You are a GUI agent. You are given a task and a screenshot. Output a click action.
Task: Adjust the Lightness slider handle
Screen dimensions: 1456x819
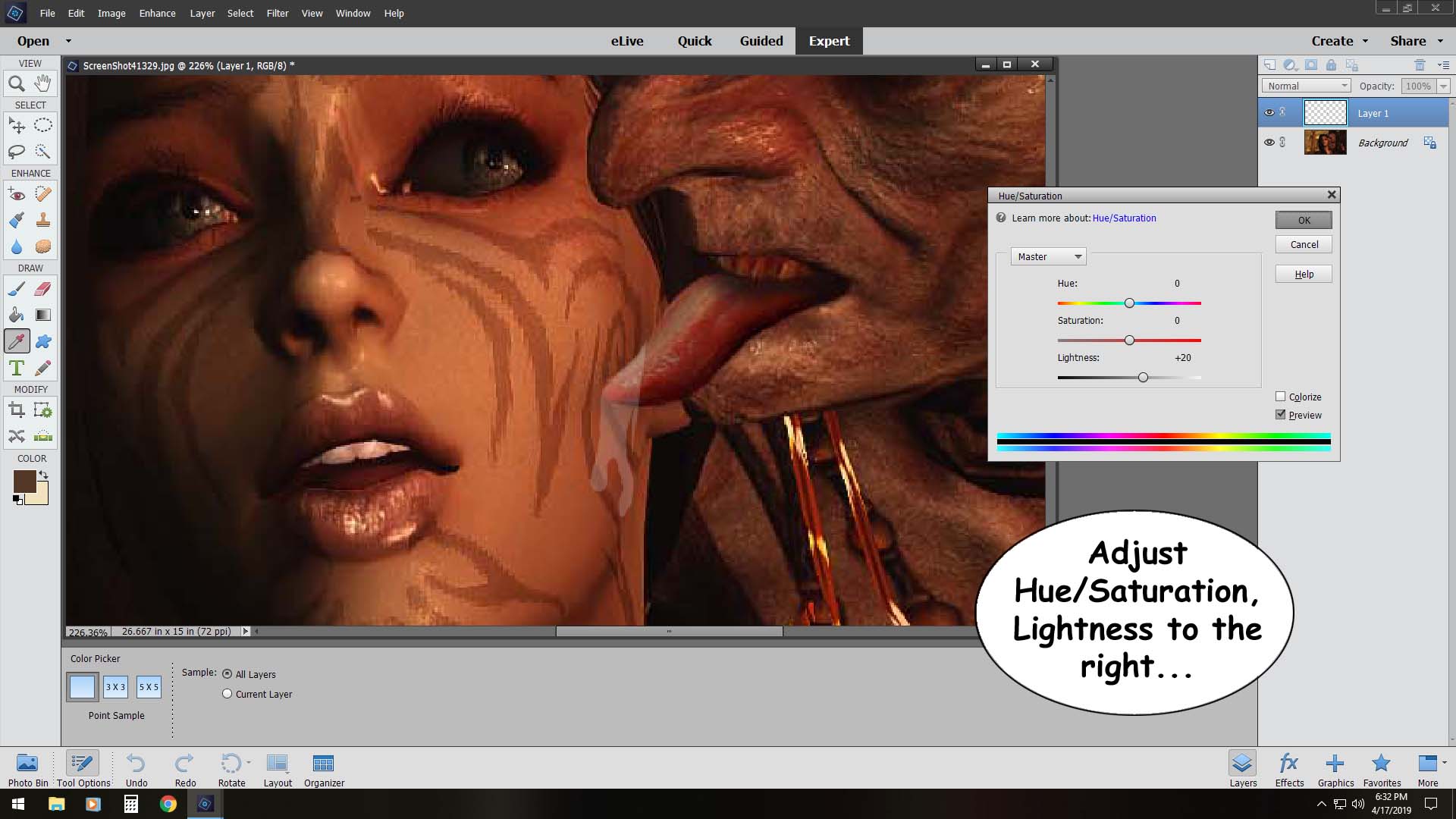tap(1143, 377)
